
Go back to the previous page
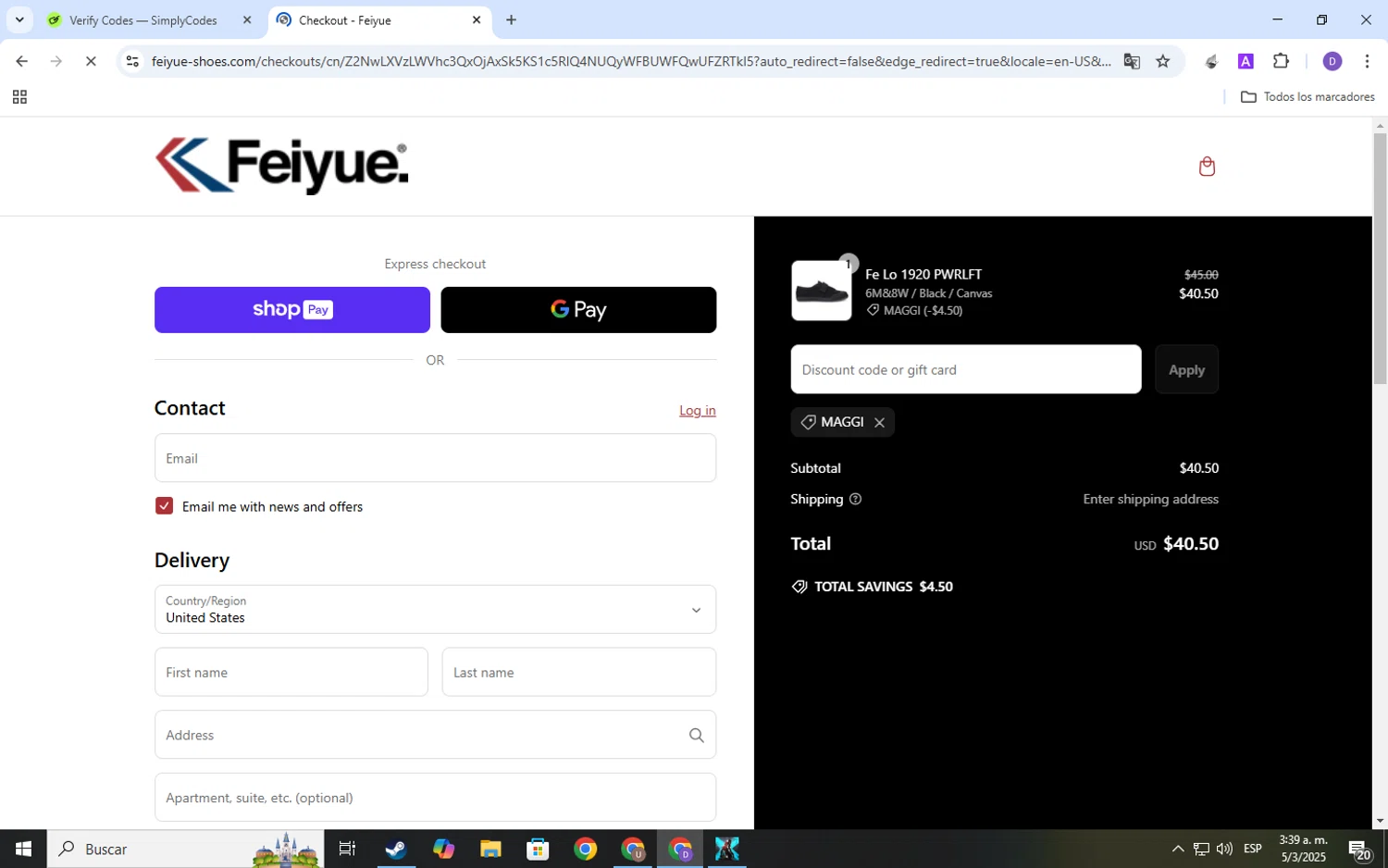[x=21, y=61]
